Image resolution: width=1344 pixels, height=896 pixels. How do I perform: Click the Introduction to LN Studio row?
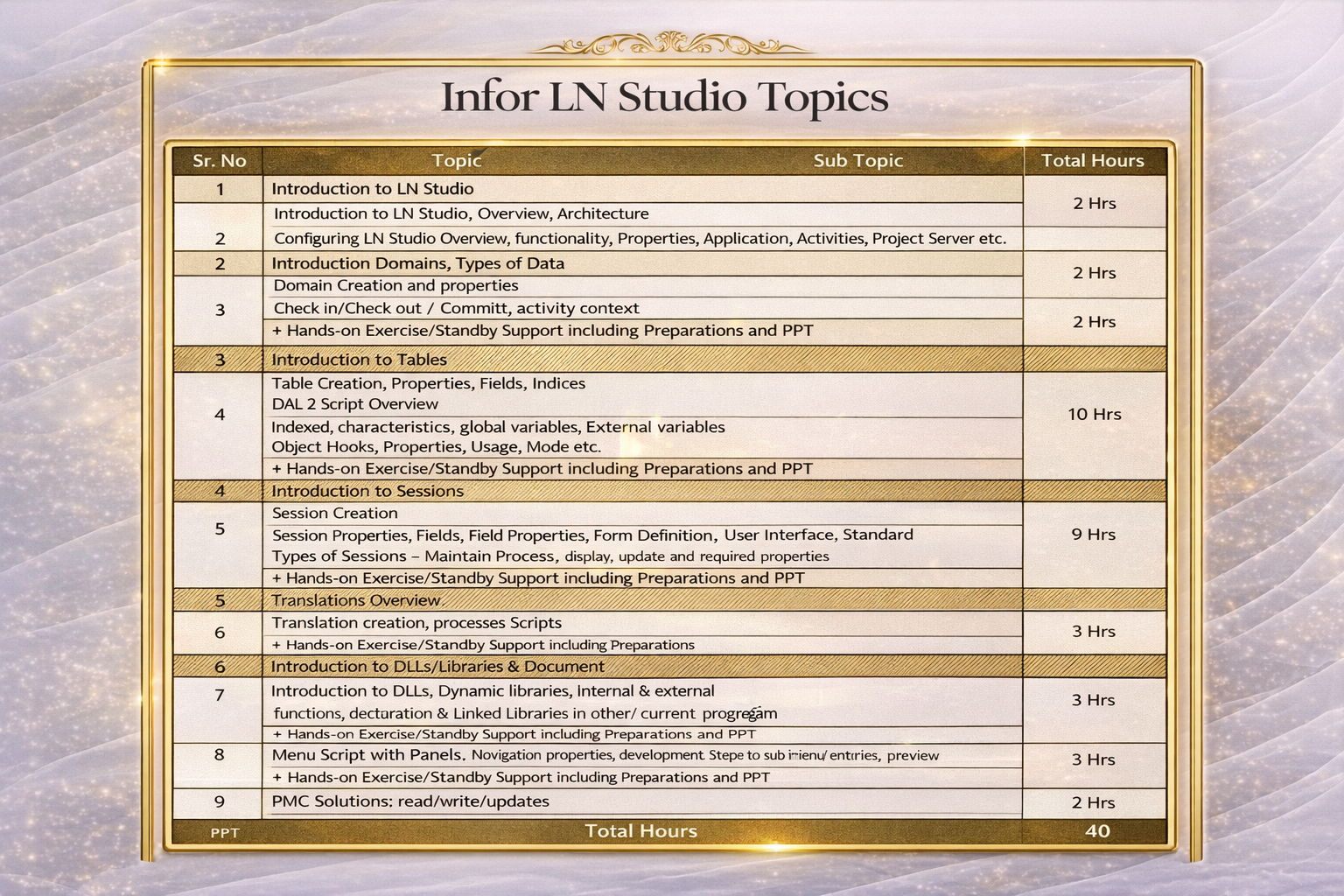(x=374, y=189)
